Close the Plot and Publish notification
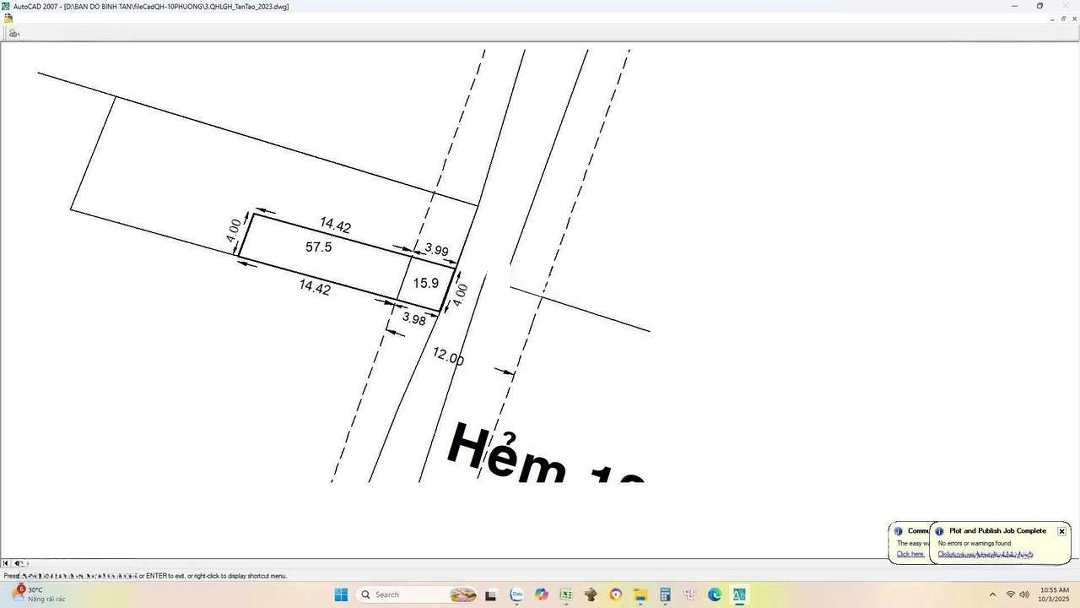The width and height of the screenshot is (1080, 608). click(1062, 531)
